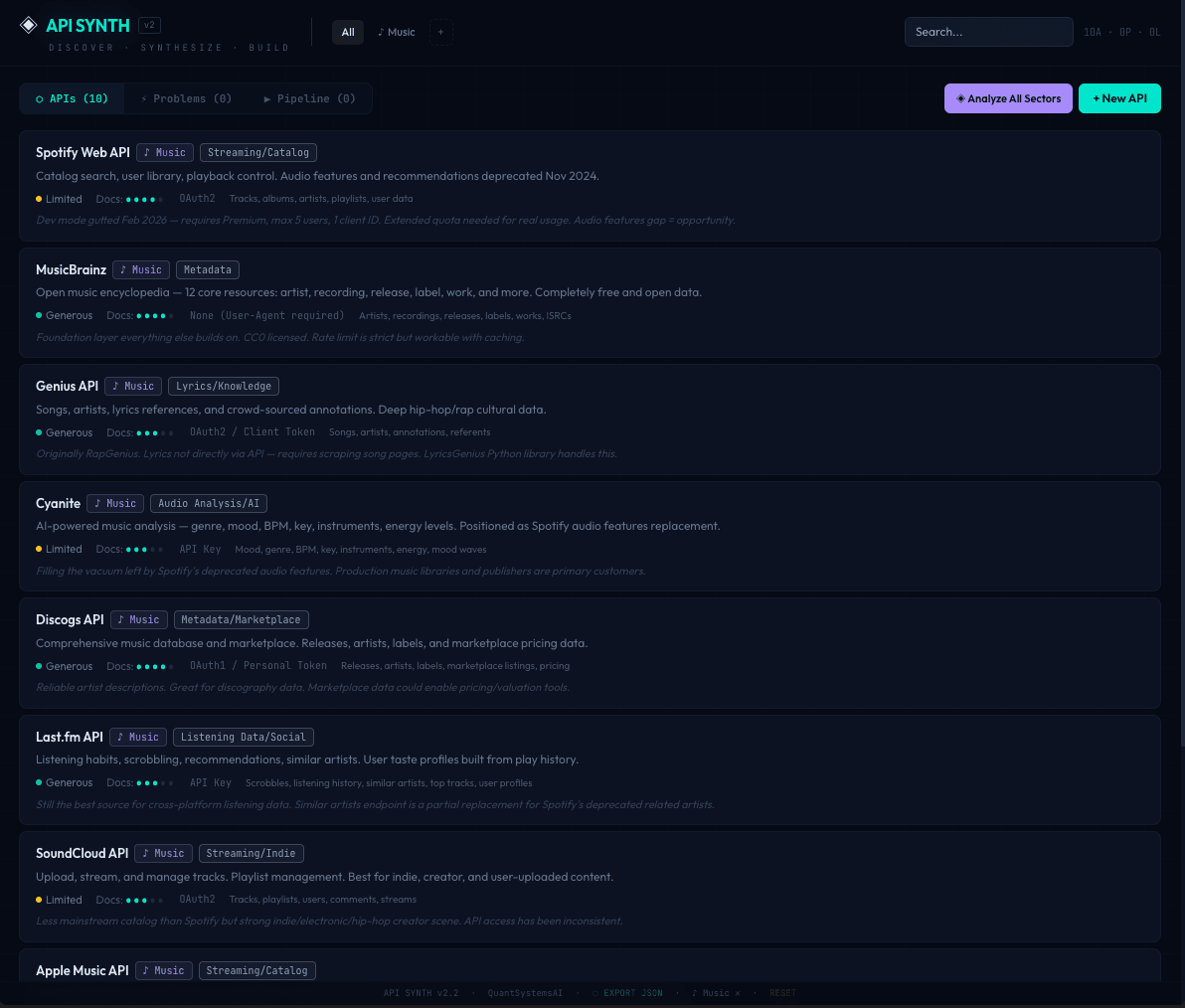
Task: Click EXPORT JSON in the footer
Action: 627,993
